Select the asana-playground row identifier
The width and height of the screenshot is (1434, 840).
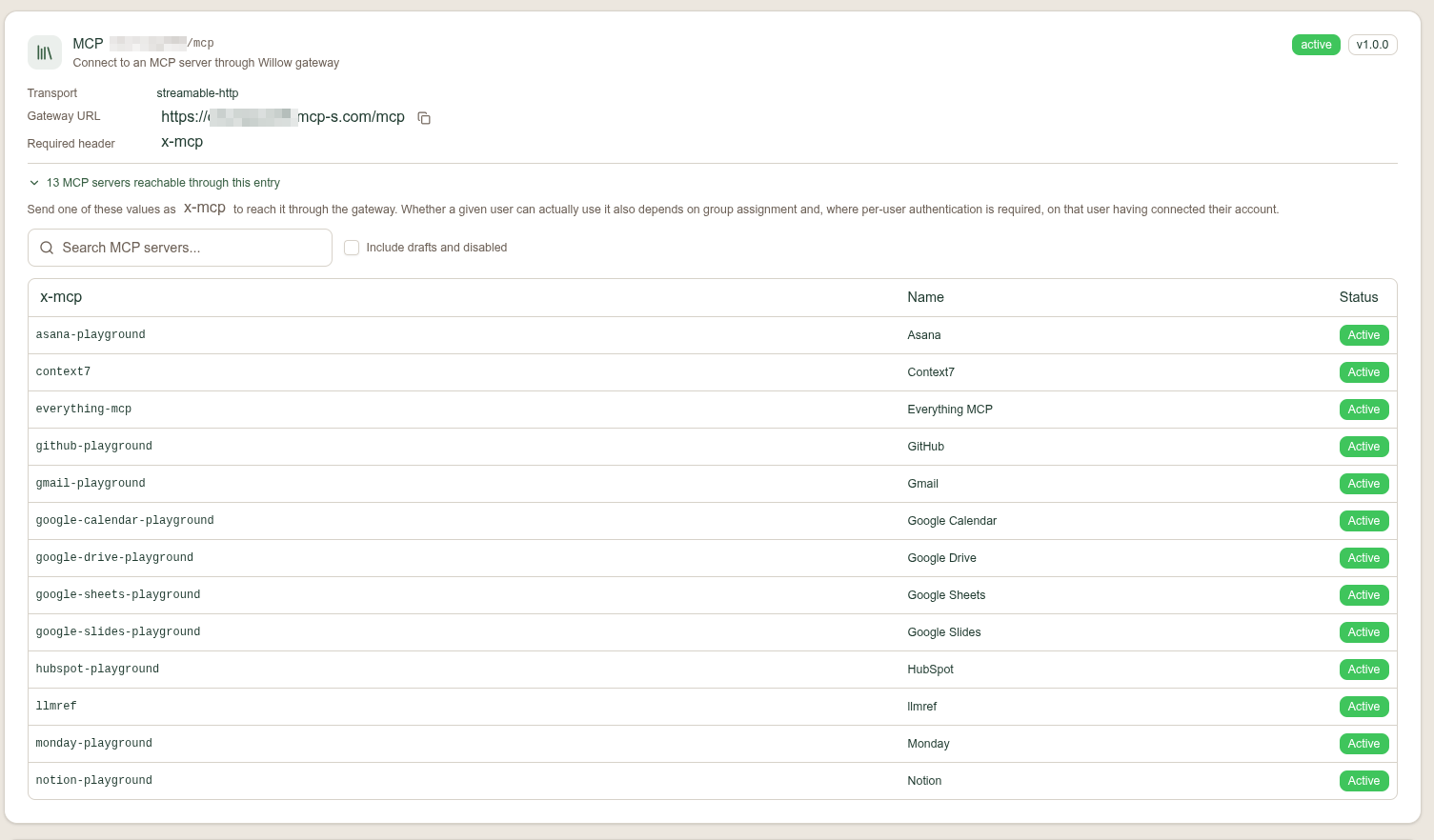click(91, 335)
